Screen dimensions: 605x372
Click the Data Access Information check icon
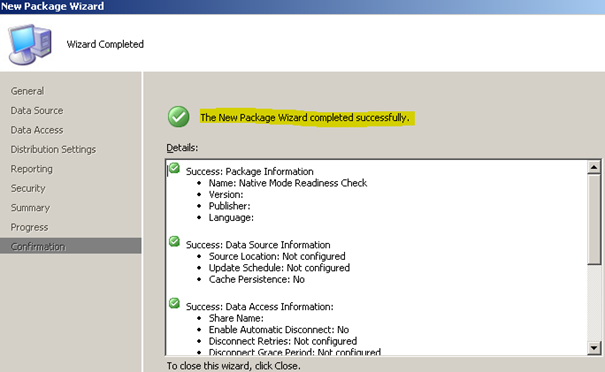click(174, 303)
